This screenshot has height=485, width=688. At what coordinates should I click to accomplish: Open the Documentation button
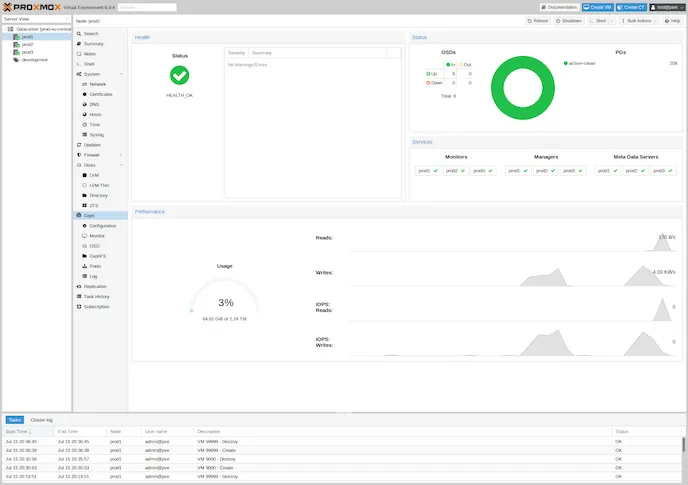[559, 7]
